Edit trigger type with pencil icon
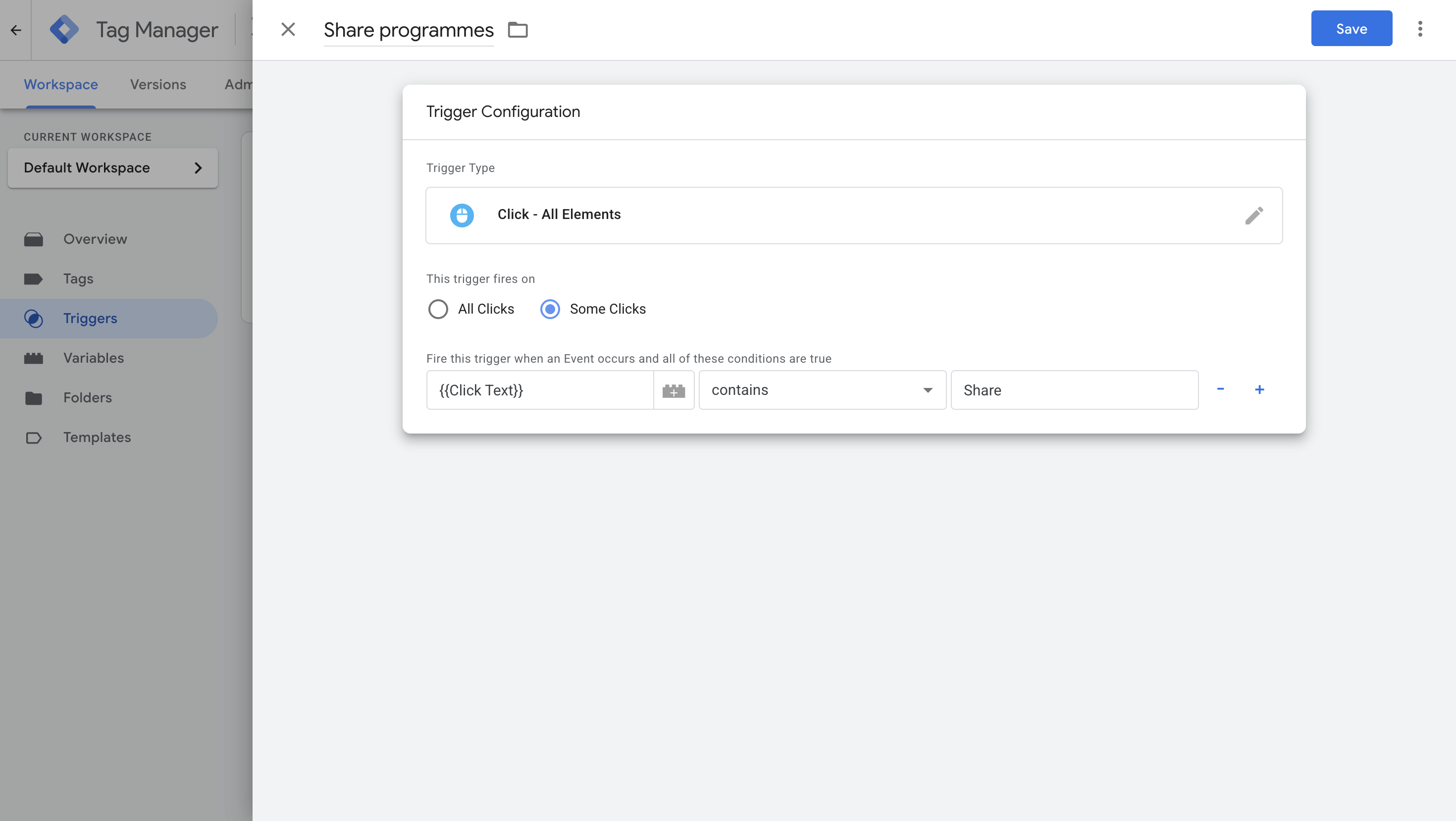This screenshot has height=821, width=1456. (1253, 216)
